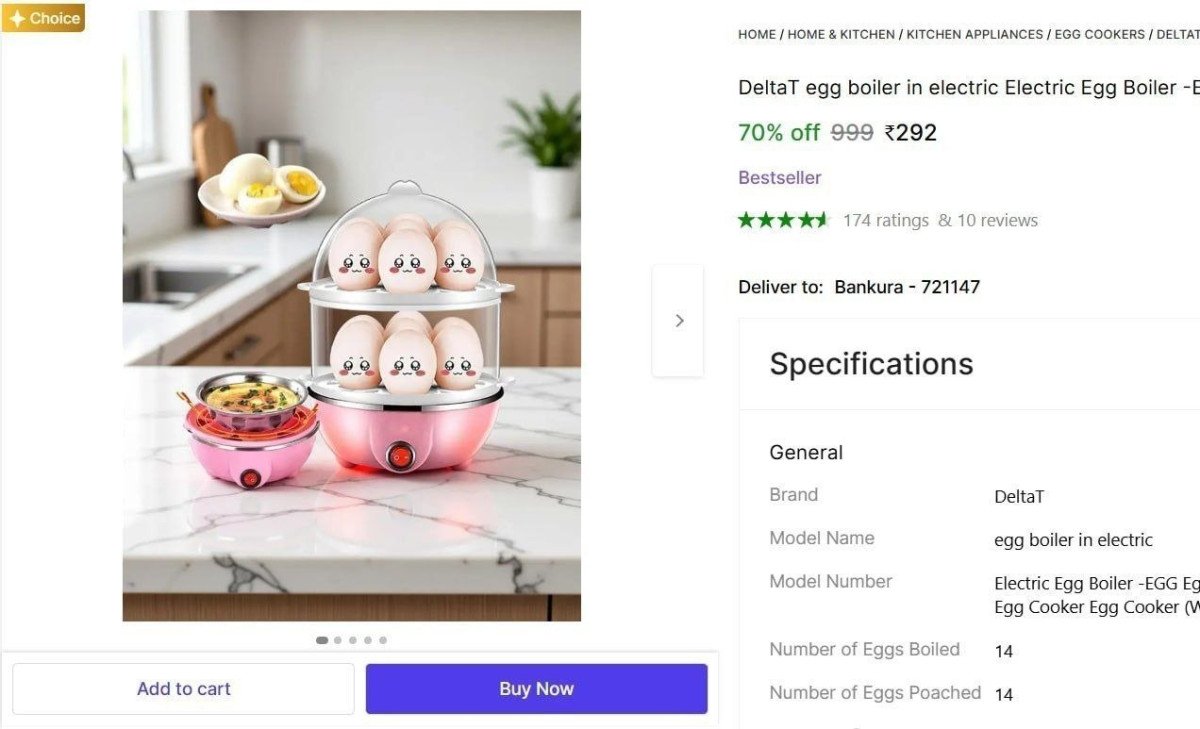
Task: Click the Bestseller label
Action: [x=780, y=177]
